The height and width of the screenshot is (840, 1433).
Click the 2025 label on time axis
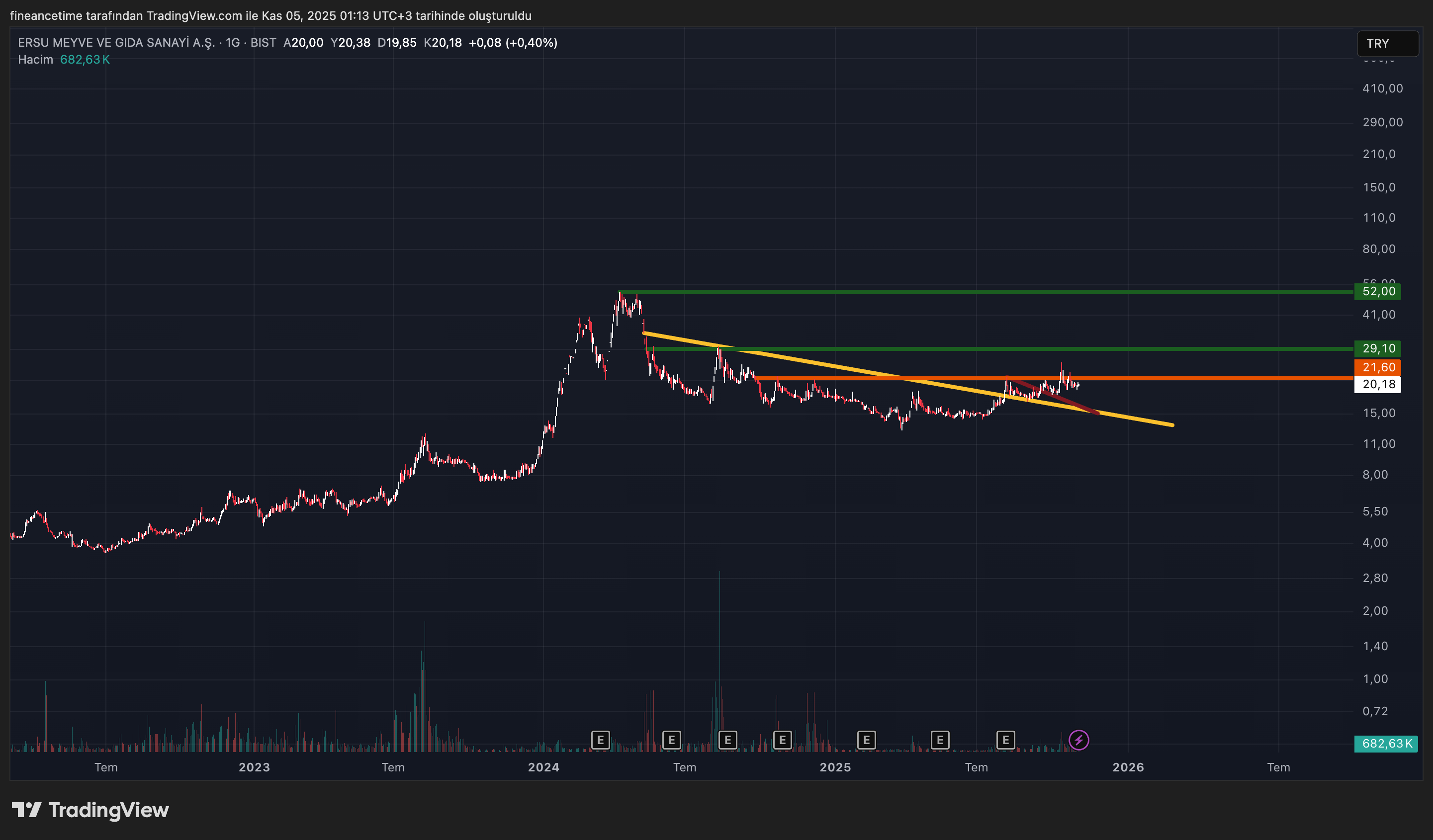[x=835, y=767]
